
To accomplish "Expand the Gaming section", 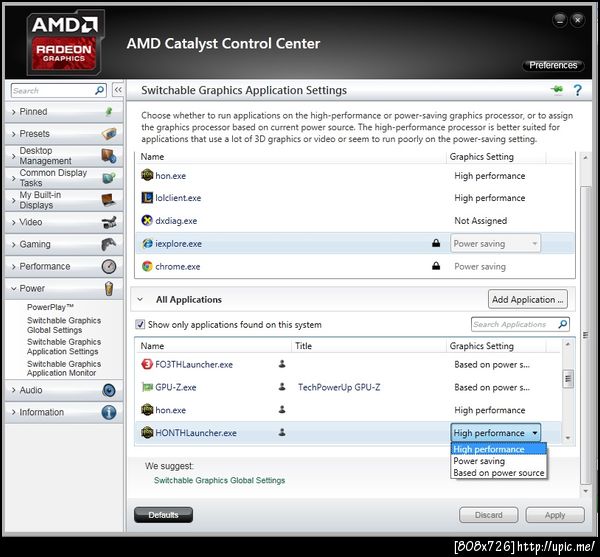I will (x=14, y=244).
